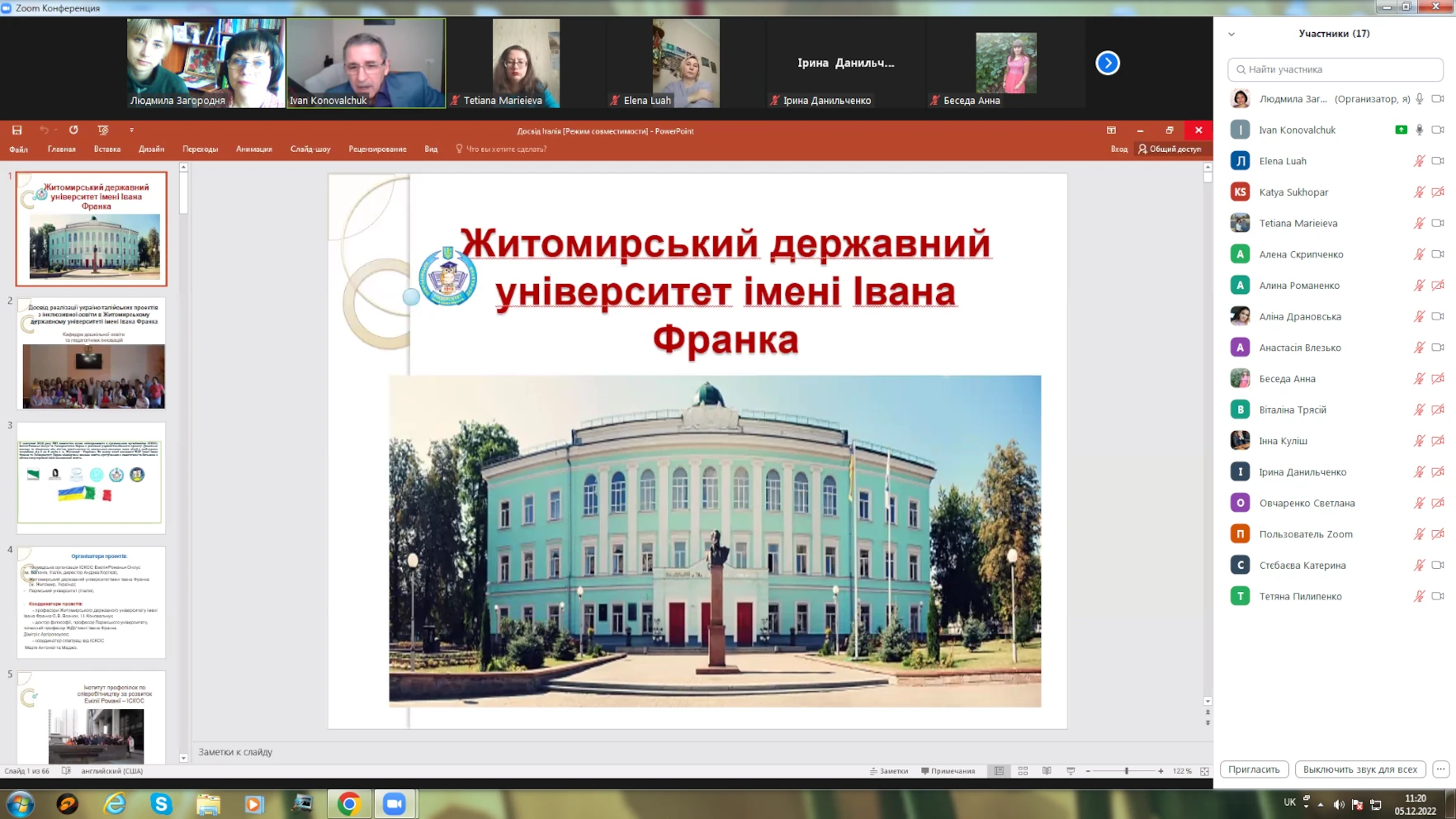Unmute Беседа Анна in participants list
Screen dimensions: 1456x819
(1420, 379)
